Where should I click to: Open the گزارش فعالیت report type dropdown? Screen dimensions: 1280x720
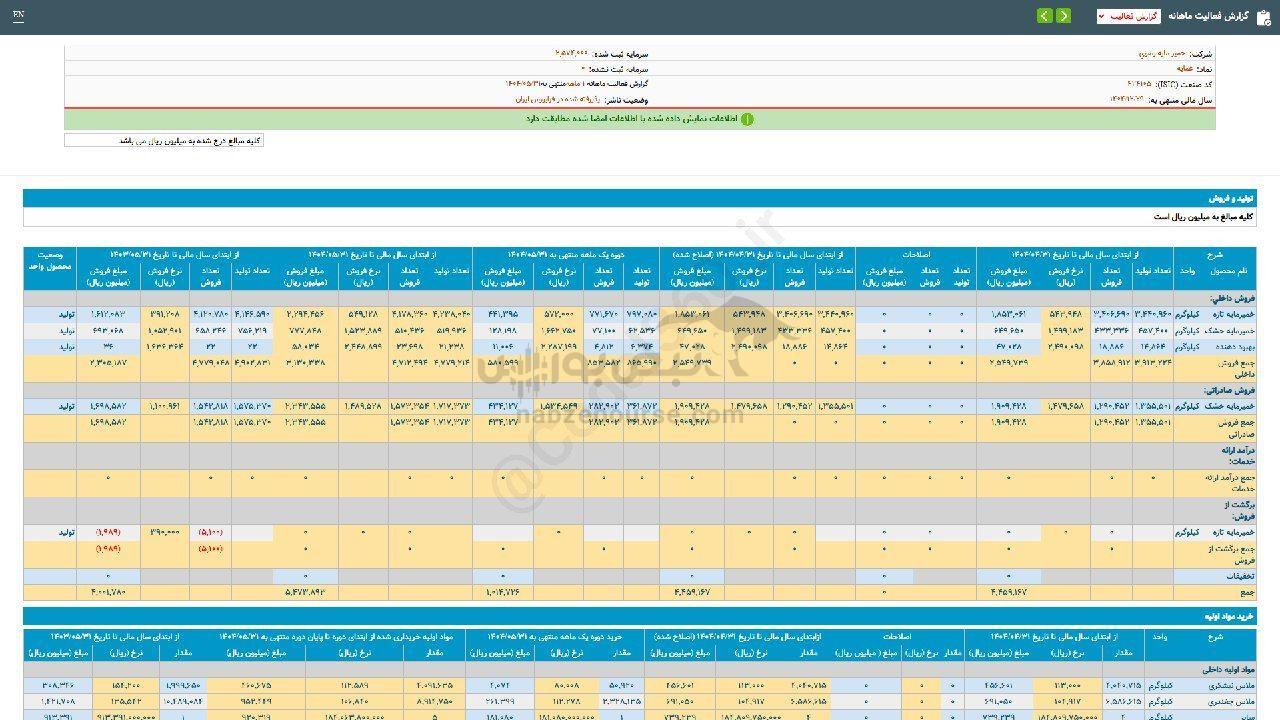pos(1128,16)
